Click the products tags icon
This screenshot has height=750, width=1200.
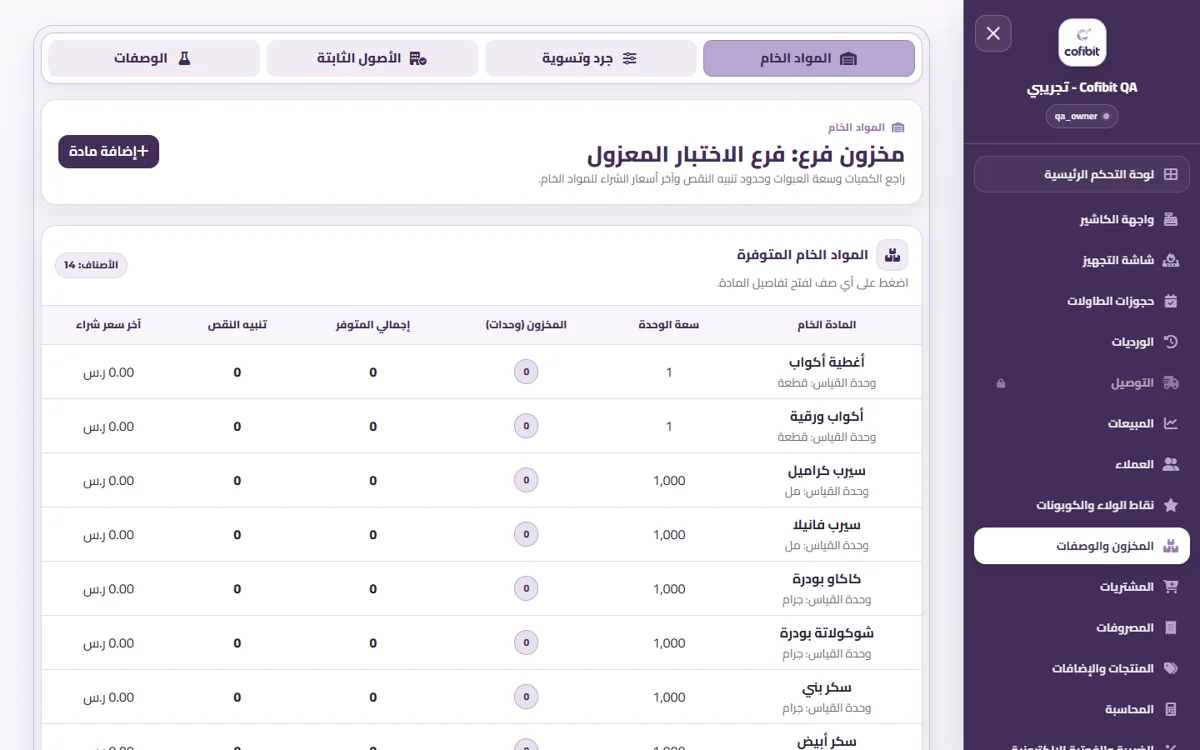click(1170, 669)
